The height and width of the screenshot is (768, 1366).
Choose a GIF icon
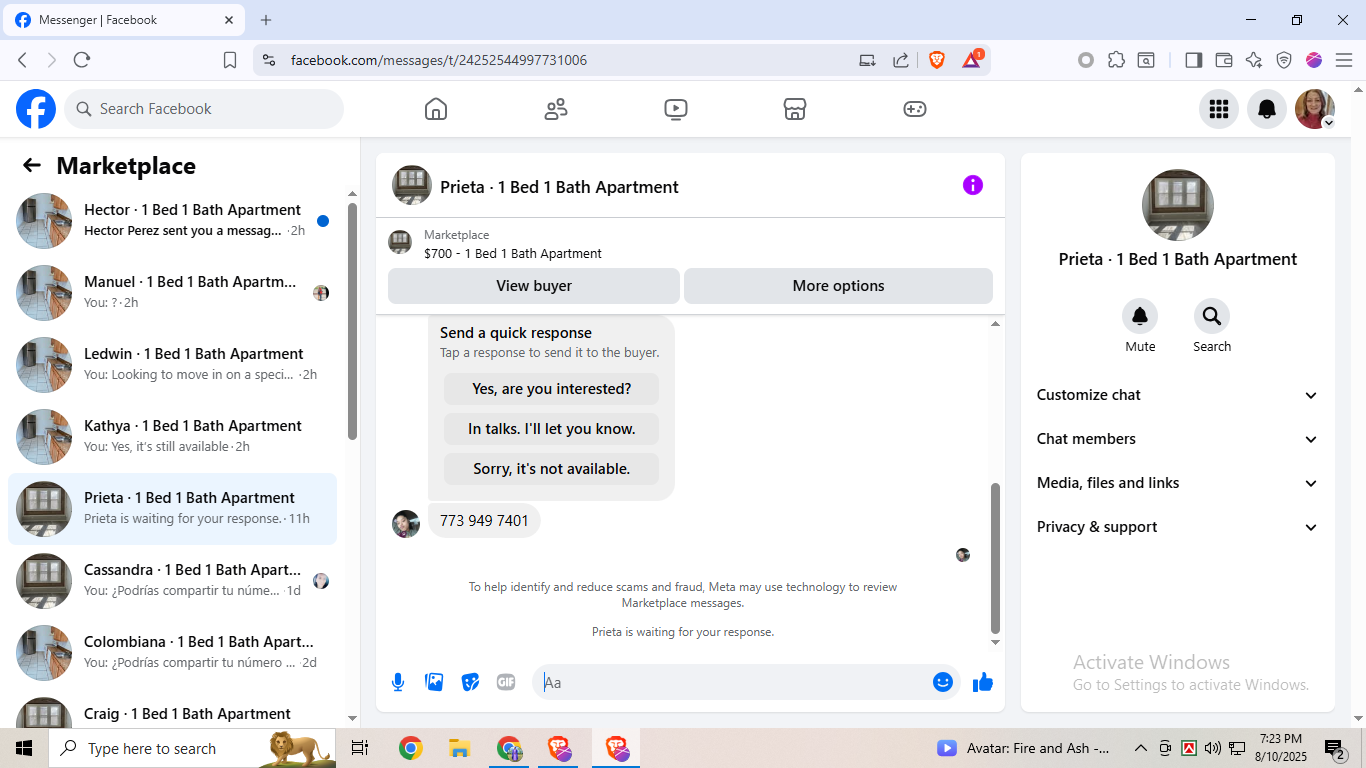[506, 682]
